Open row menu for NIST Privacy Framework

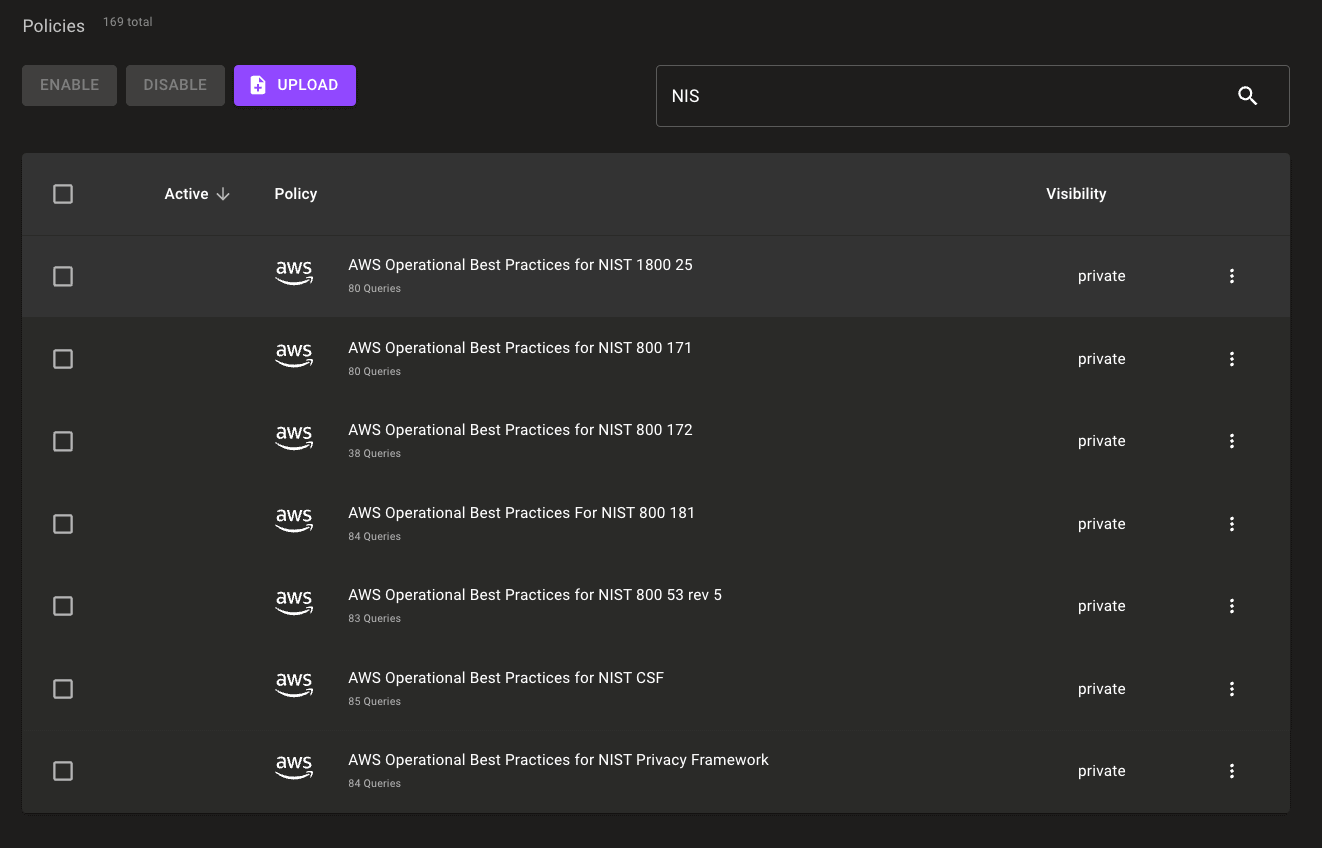[1231, 771]
